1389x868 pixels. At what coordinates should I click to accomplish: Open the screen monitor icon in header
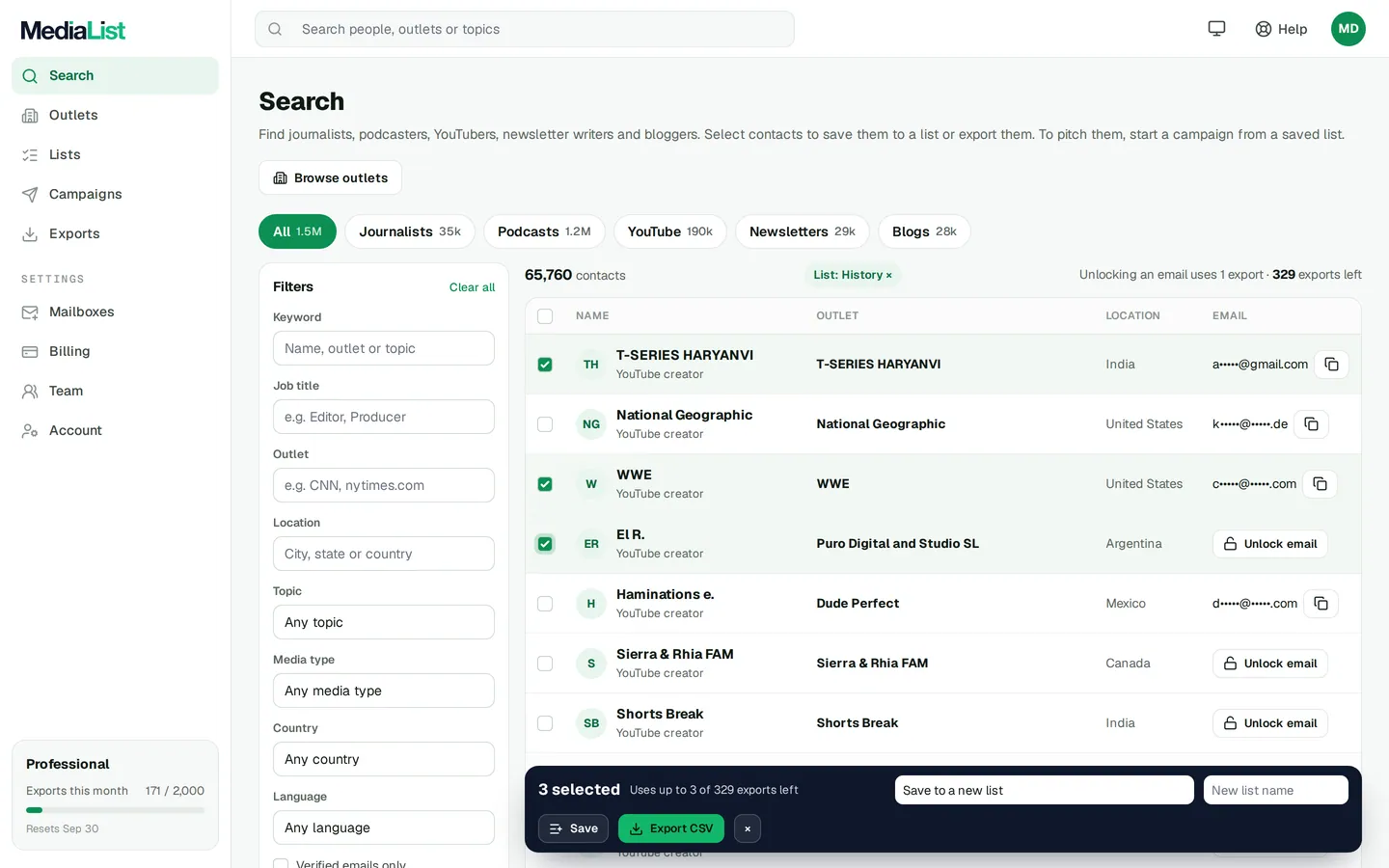1216,29
